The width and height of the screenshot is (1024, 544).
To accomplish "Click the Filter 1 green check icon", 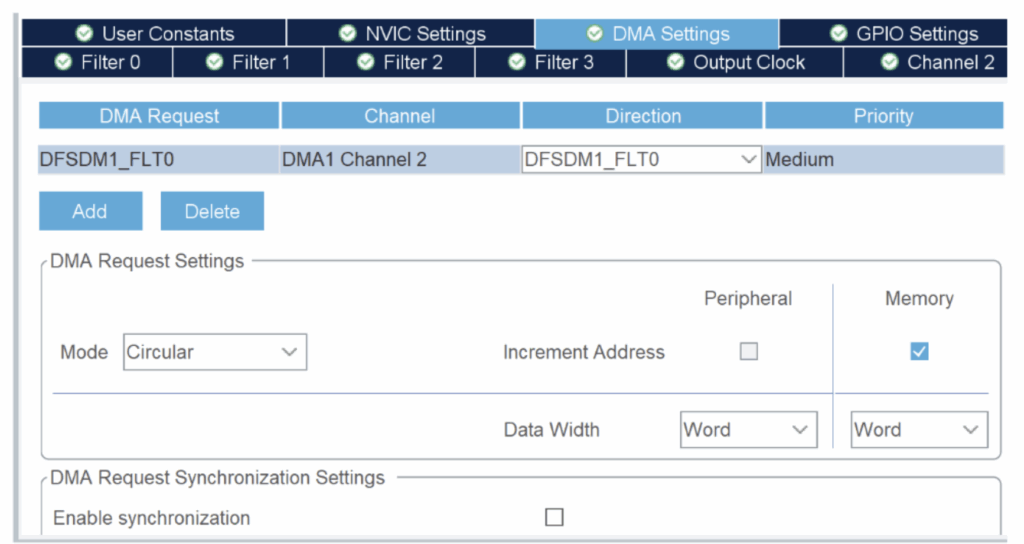I will [214, 63].
